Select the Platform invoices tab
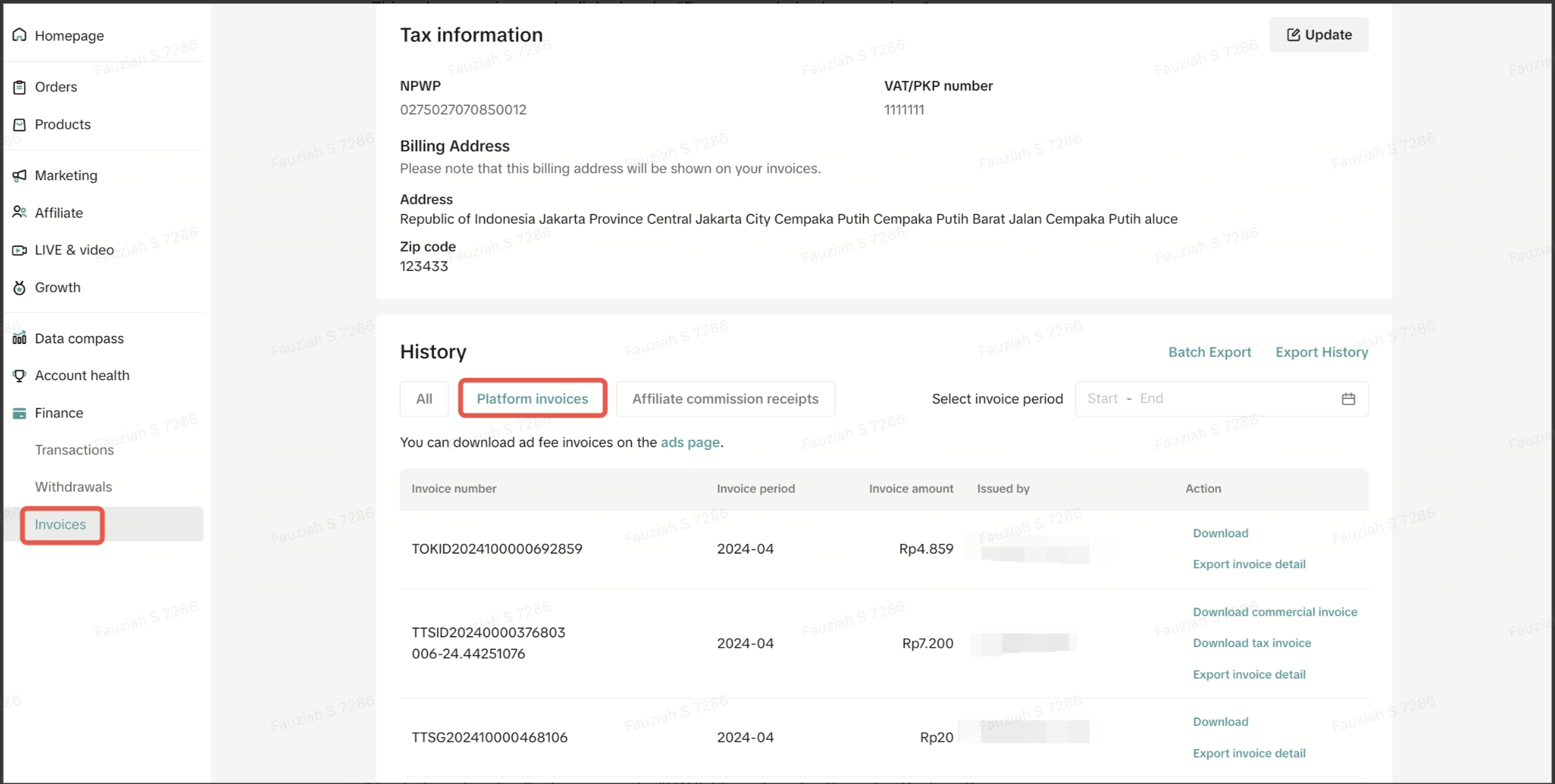 coord(532,399)
